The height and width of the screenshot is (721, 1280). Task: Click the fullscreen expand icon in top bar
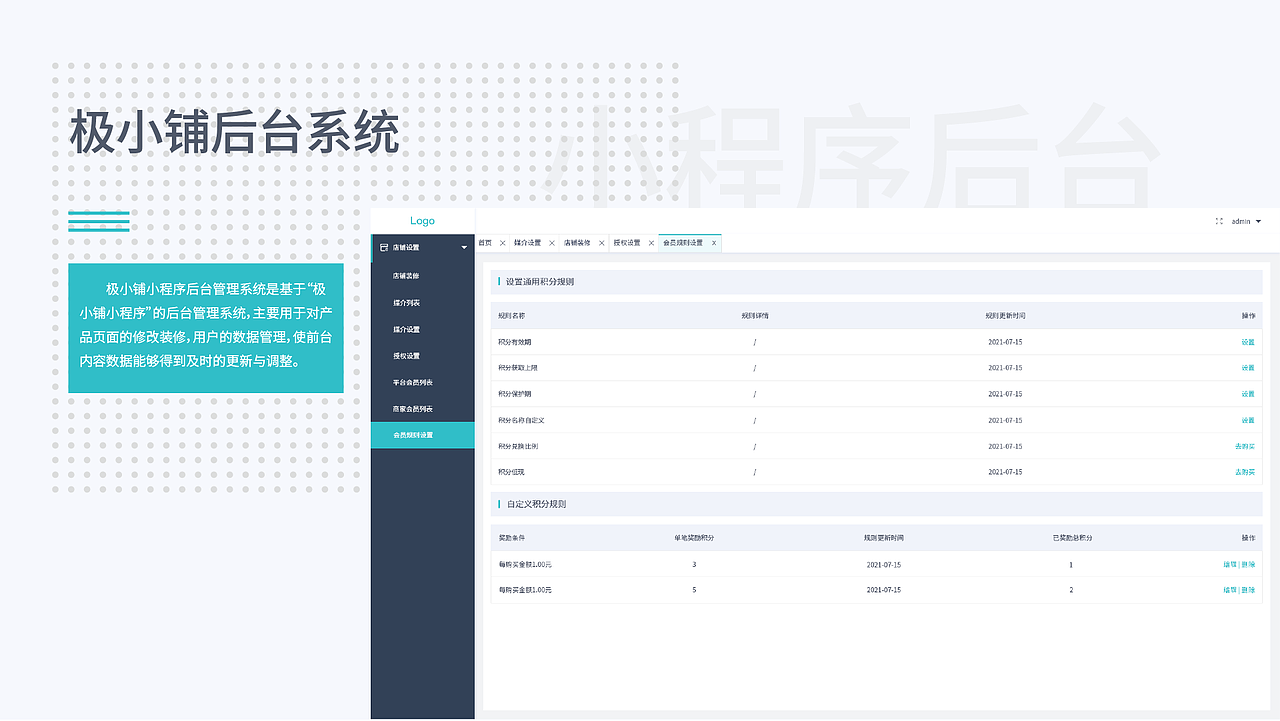(x=1218, y=221)
